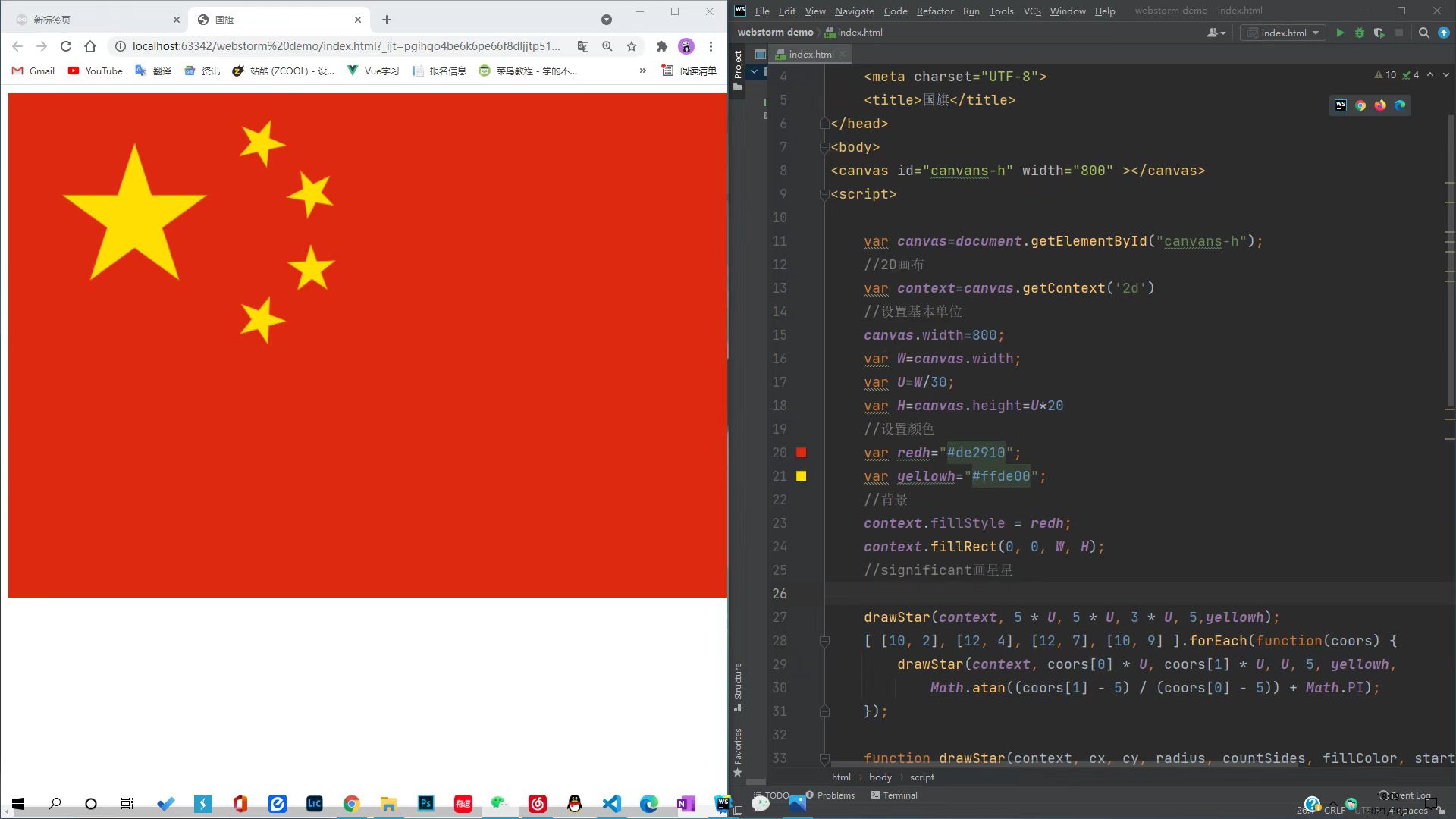Image resolution: width=1456 pixels, height=819 pixels.
Task: Open Chrome profile avatar
Action: [x=686, y=46]
